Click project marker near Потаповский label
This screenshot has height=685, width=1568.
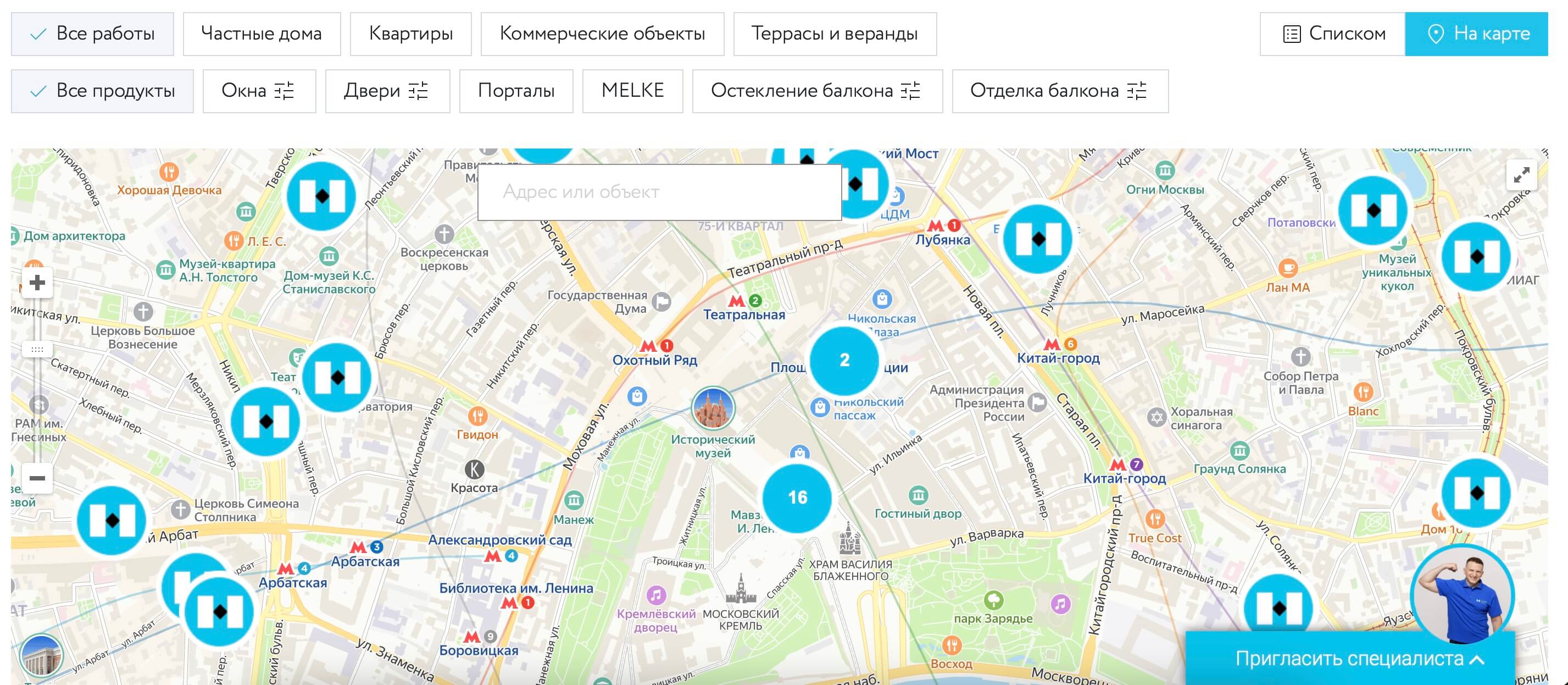1373,210
